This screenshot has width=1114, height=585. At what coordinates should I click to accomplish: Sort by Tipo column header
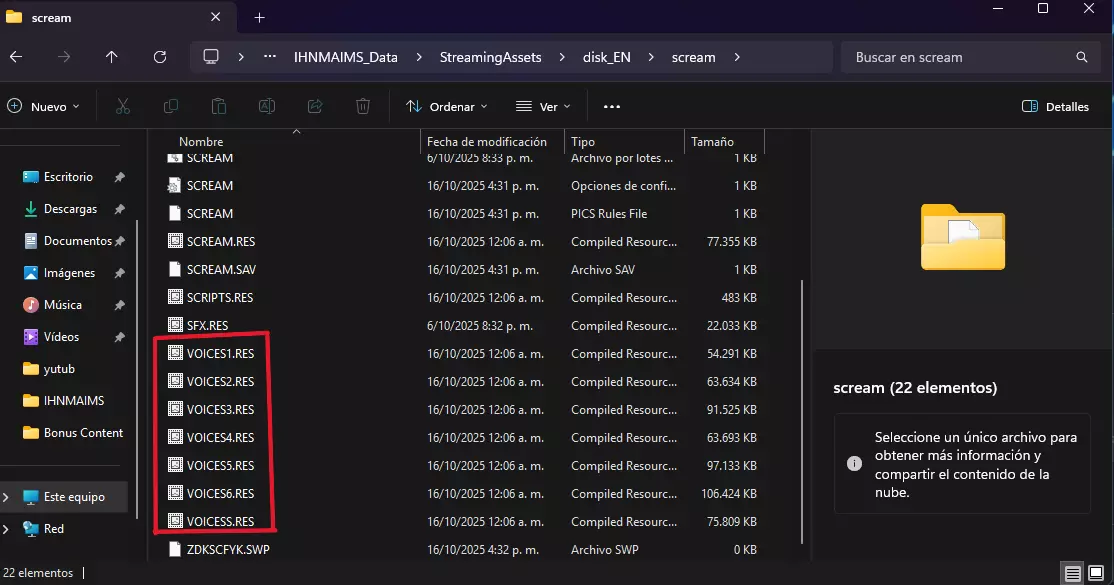coord(583,141)
